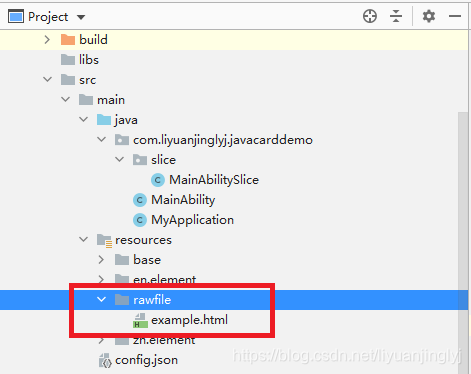Image resolution: width=471 pixels, height=374 pixels.
Task: Click the slice package icon
Action: (140, 160)
